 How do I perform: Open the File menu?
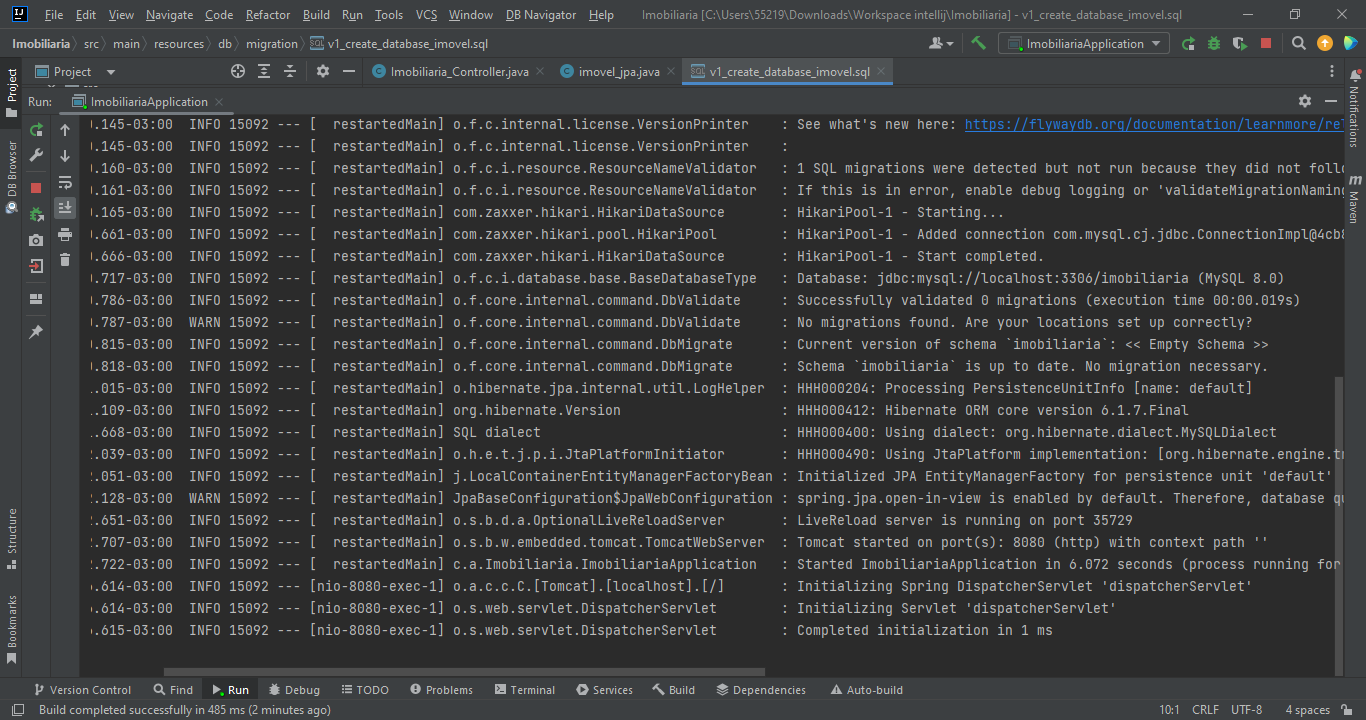coord(54,15)
